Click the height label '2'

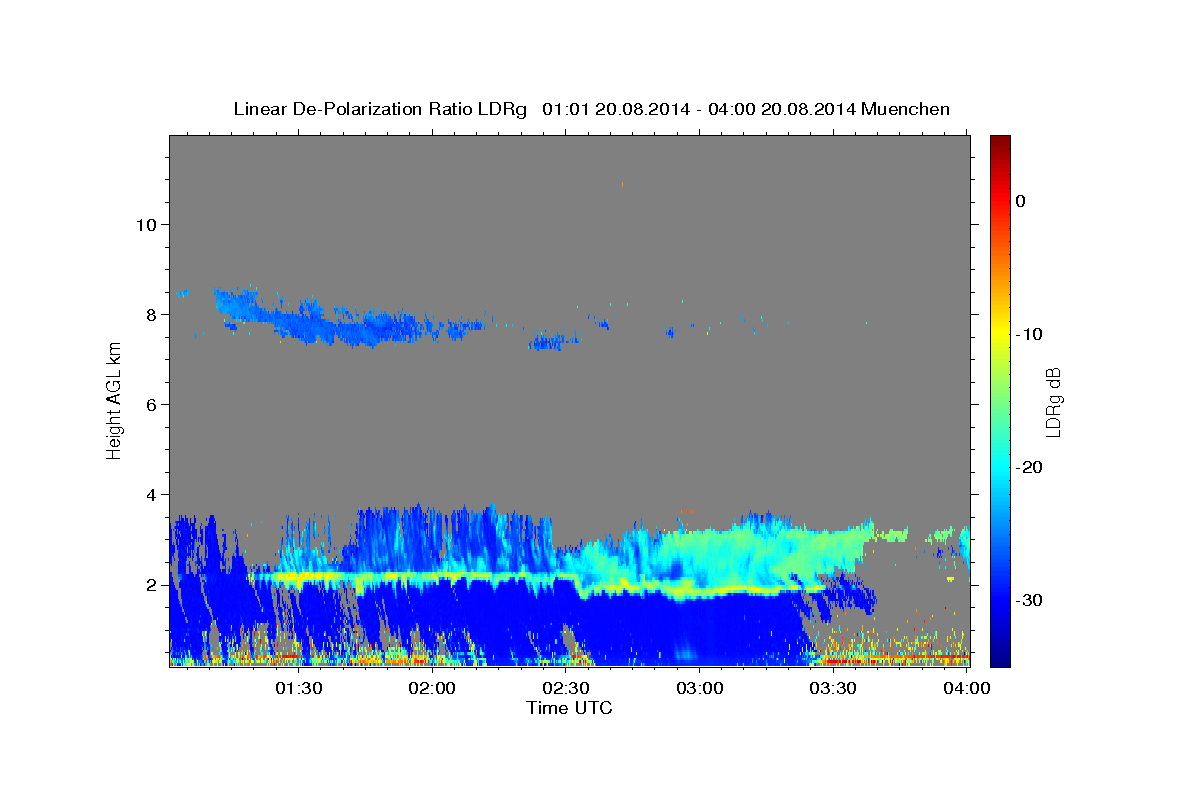pos(150,584)
